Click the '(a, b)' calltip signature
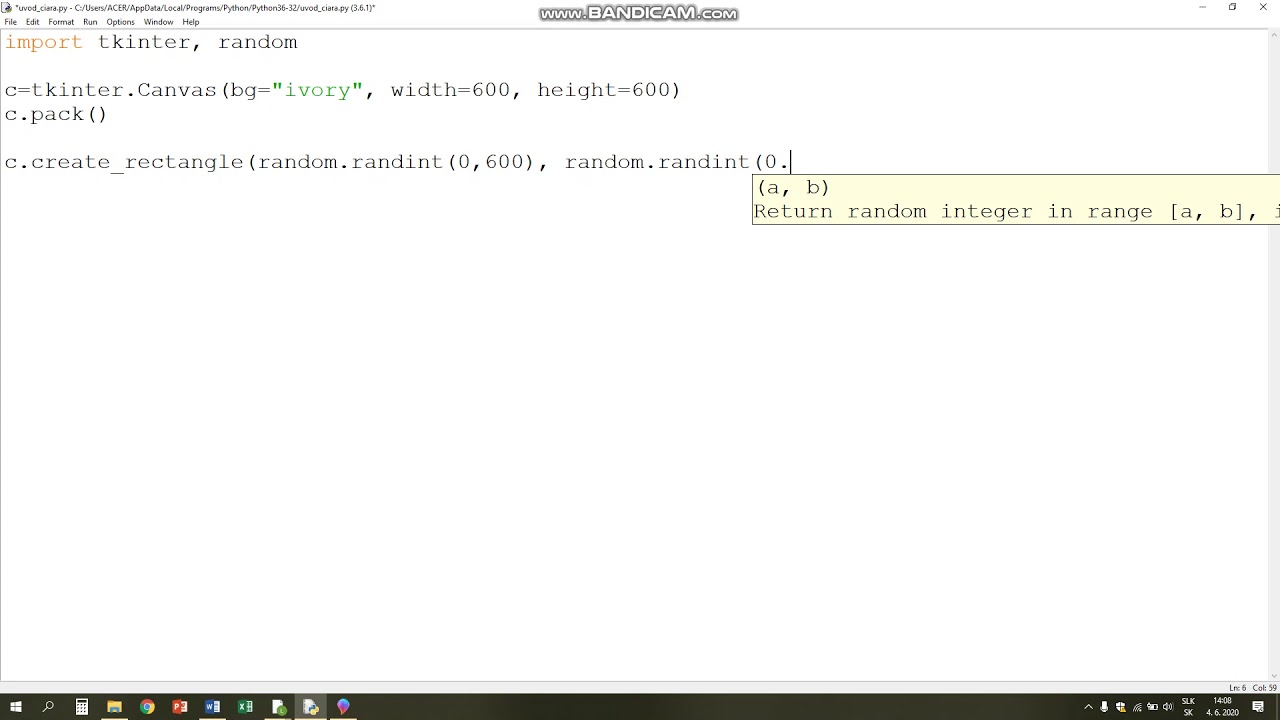 coord(793,187)
